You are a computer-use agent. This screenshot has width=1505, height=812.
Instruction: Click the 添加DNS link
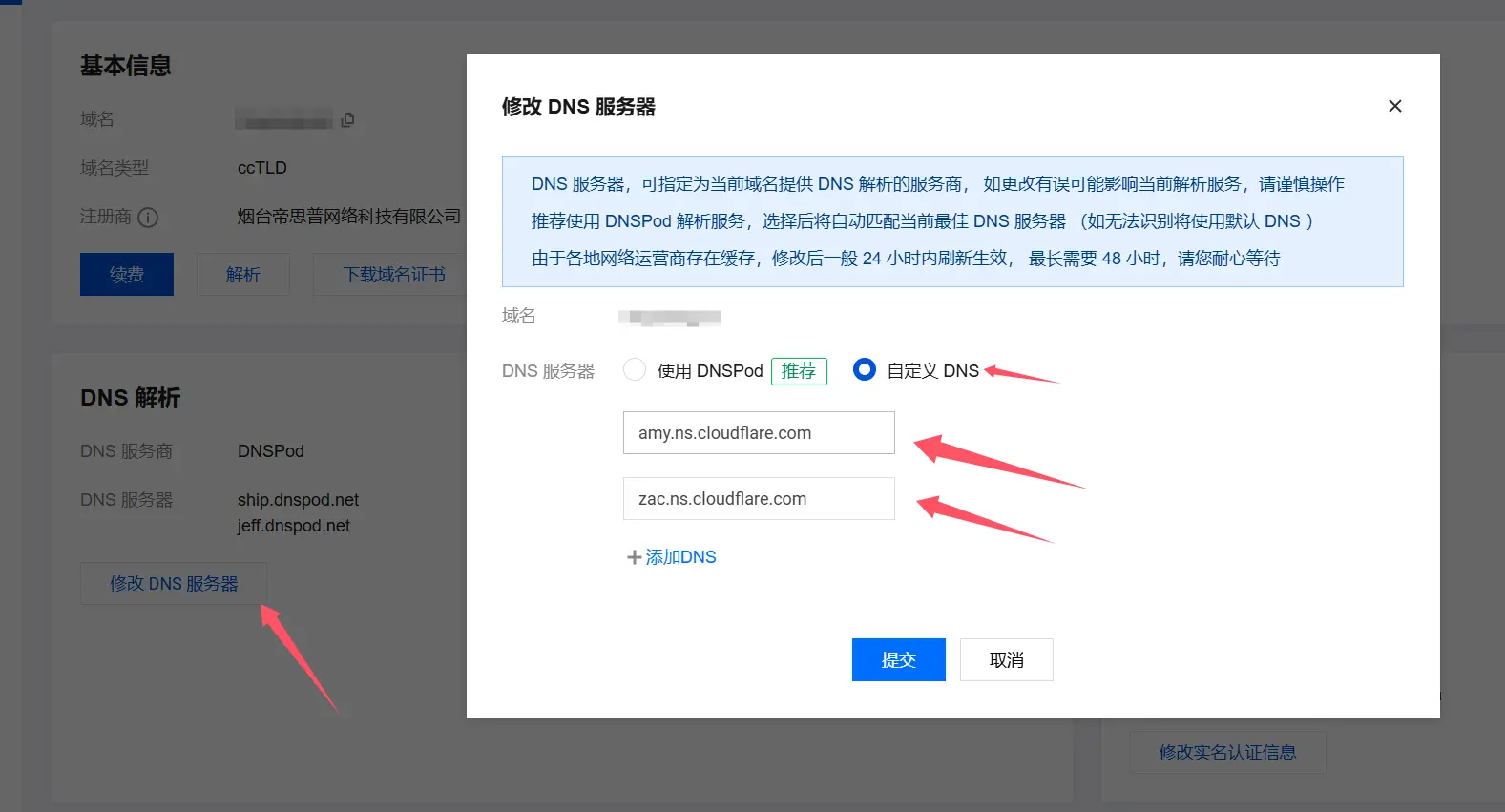click(x=672, y=557)
